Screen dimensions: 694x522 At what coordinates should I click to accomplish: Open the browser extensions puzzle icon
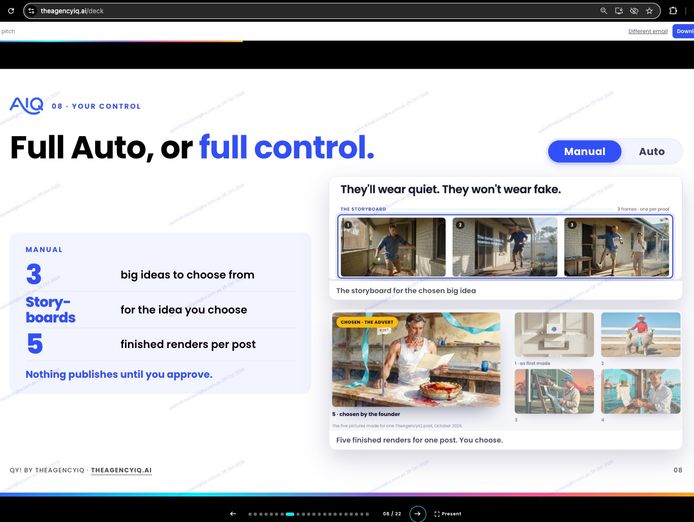click(x=673, y=11)
